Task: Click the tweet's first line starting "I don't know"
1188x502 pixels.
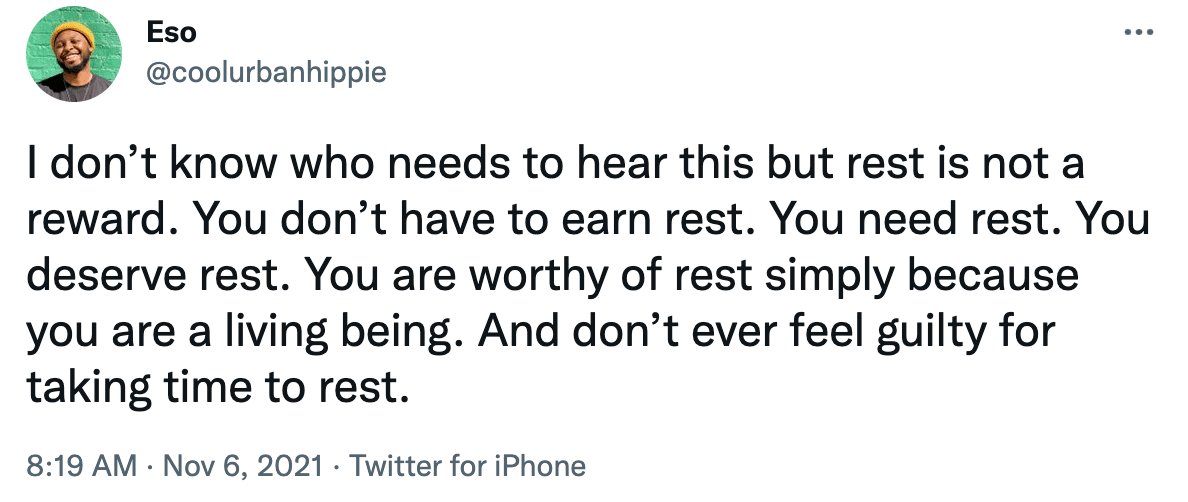Action: [555, 166]
